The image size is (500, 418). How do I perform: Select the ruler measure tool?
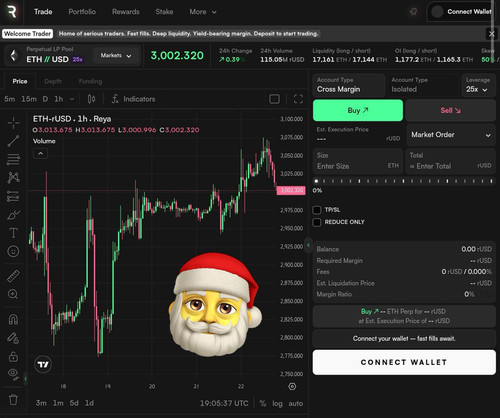pyautogui.click(x=13, y=276)
